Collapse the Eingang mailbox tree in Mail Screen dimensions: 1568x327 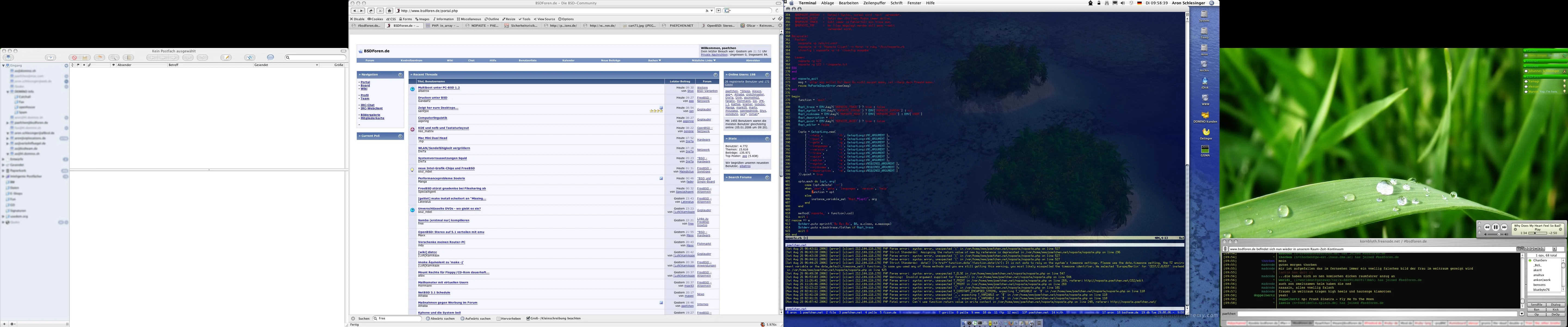[x=3, y=65]
